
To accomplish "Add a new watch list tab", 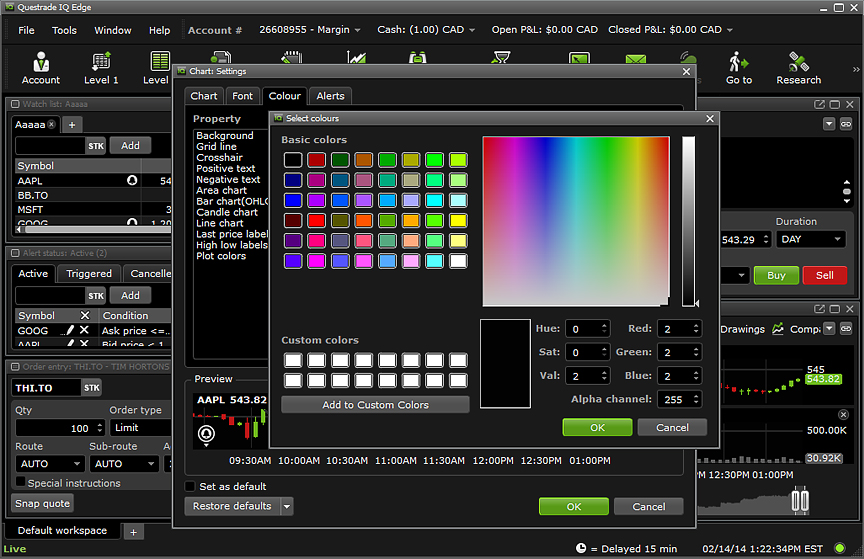I will pyautogui.click(x=72, y=125).
